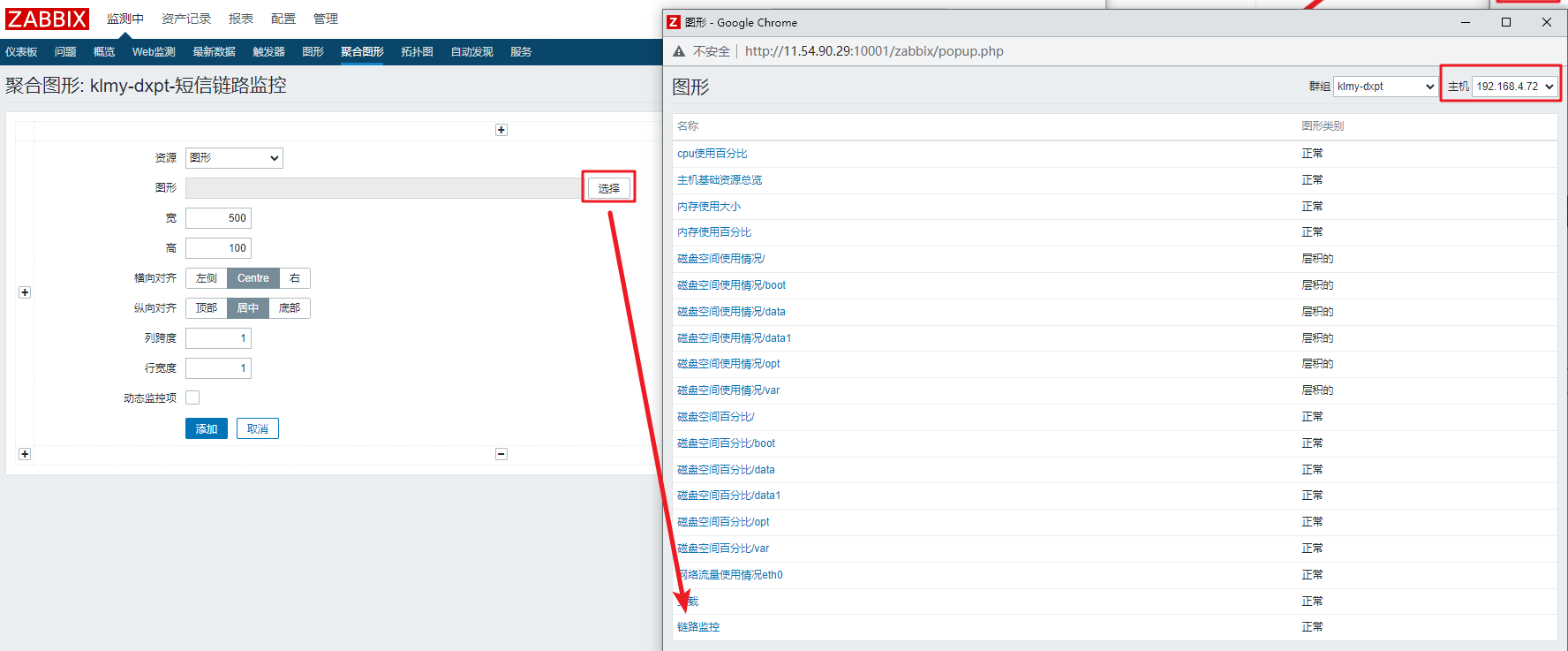Open the 主机 192.168.4.72 dropdown
The height and width of the screenshot is (651, 1568).
[1514, 87]
